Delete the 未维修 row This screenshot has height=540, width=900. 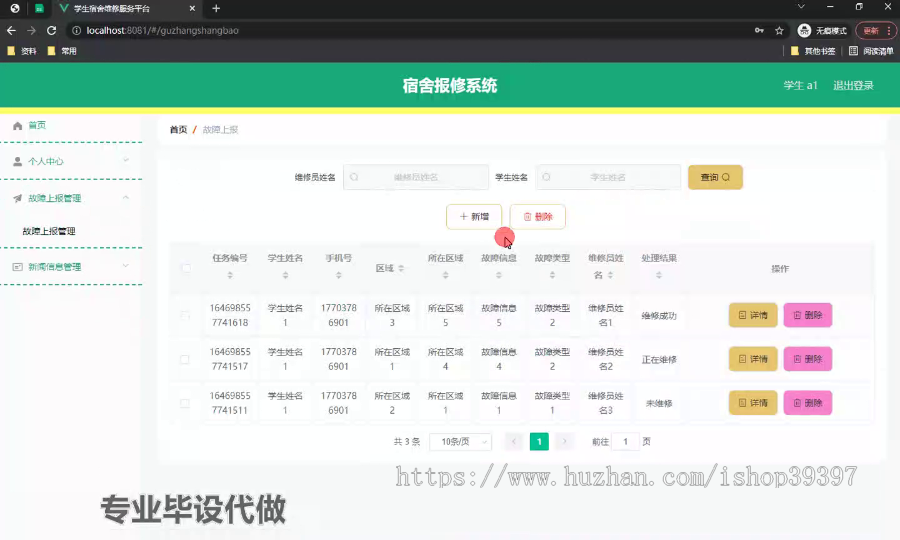808,403
